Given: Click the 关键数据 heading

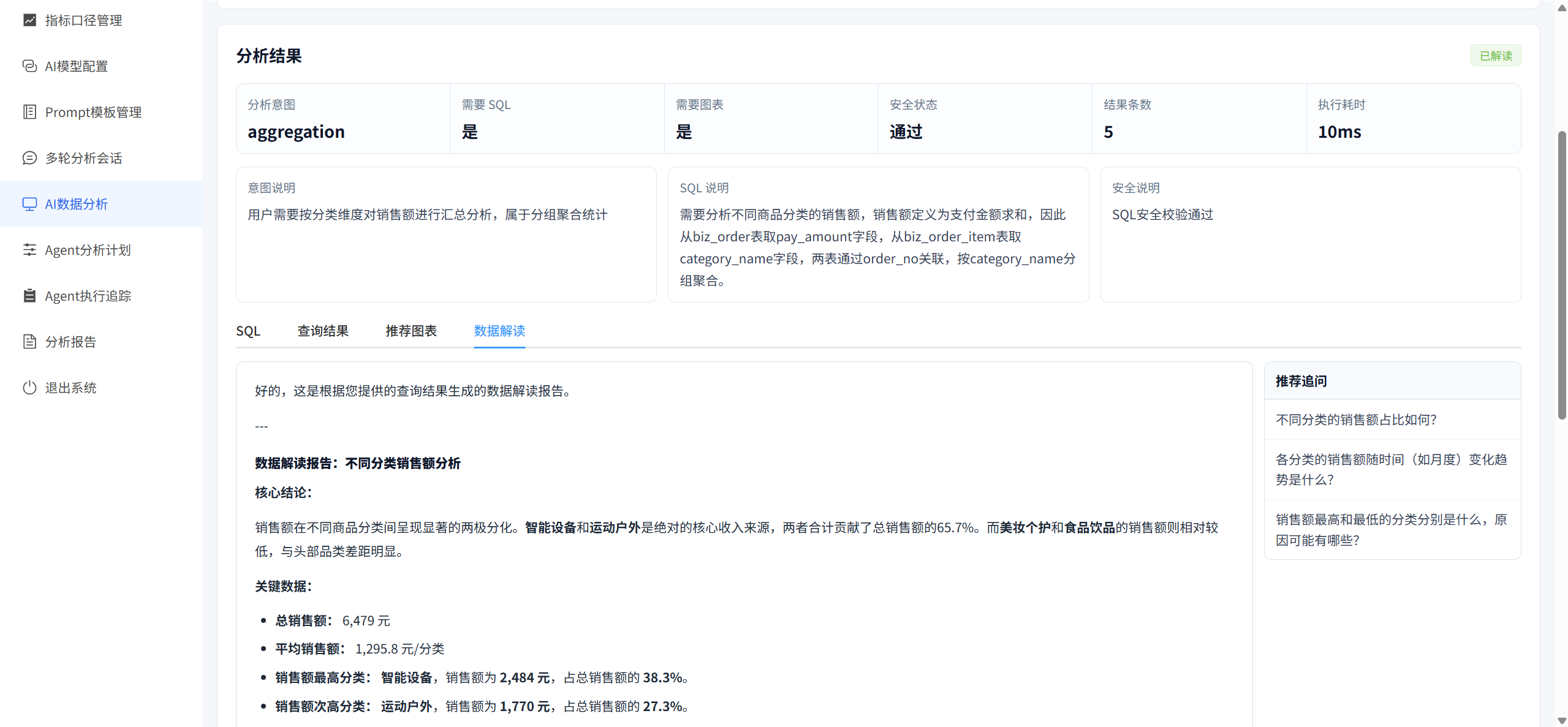Looking at the screenshot, I should click(283, 586).
